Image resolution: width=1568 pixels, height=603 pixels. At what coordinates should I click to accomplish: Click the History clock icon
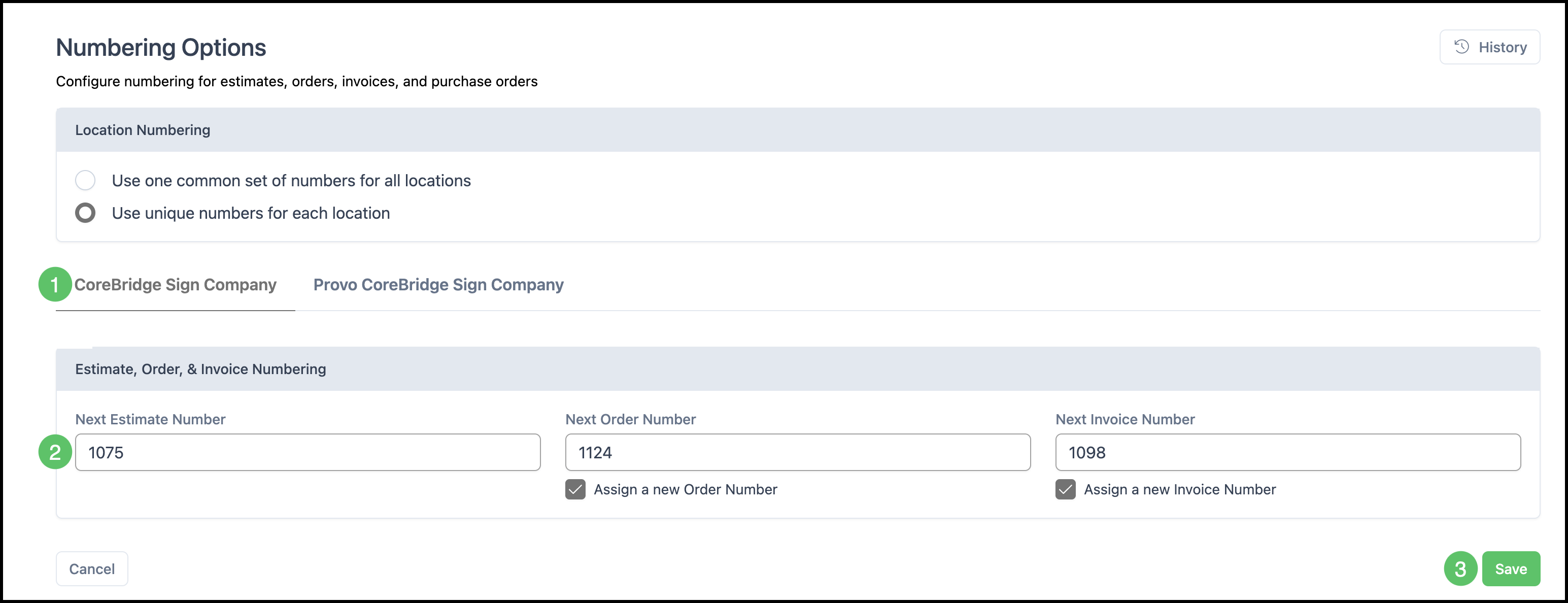pos(1461,47)
